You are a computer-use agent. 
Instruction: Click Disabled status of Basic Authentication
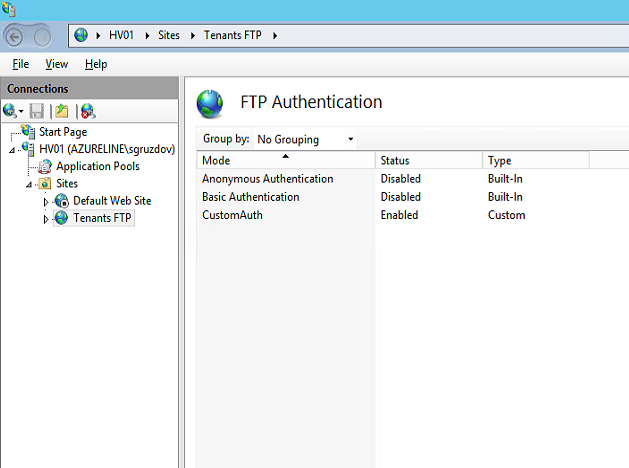coord(400,197)
